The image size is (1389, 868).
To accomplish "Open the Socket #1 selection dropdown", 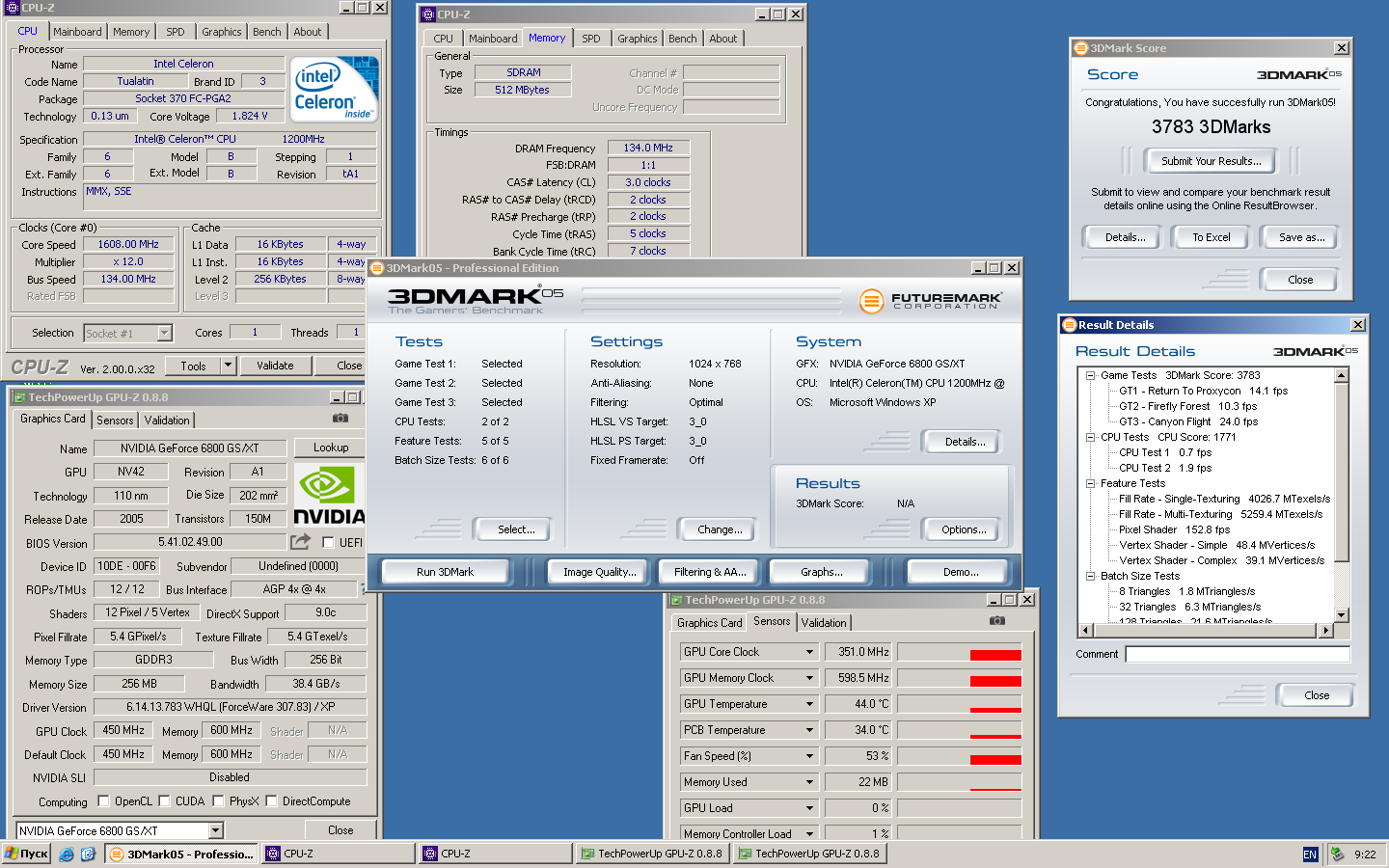I will point(164,334).
